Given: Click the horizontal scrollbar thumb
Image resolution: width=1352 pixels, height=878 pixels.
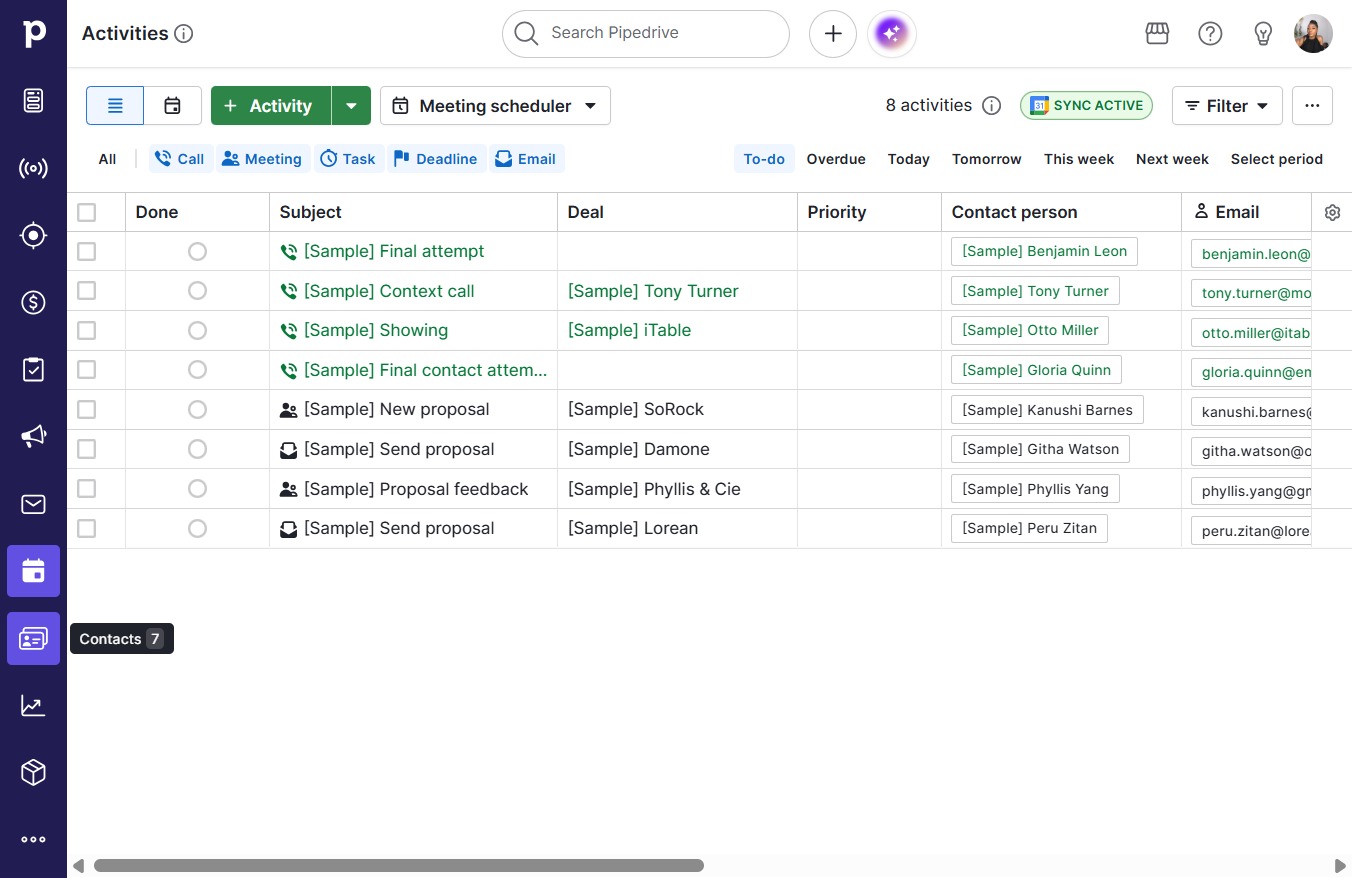Looking at the screenshot, I should (x=399, y=865).
